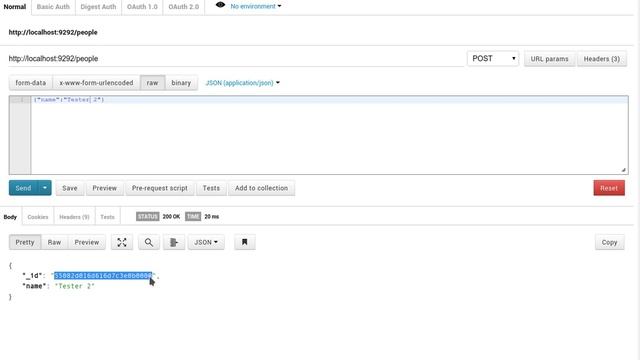
Task: Toggle line wrap icon in response toolbar
Action: coord(174,242)
